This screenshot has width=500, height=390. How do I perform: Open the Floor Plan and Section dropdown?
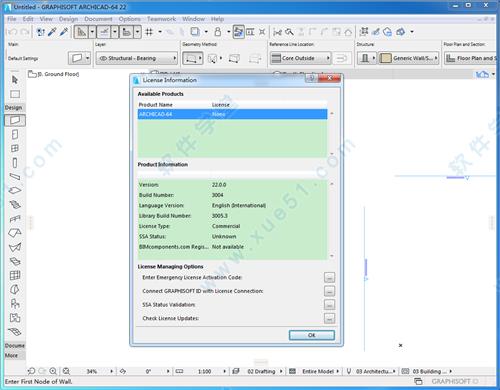pos(471,58)
